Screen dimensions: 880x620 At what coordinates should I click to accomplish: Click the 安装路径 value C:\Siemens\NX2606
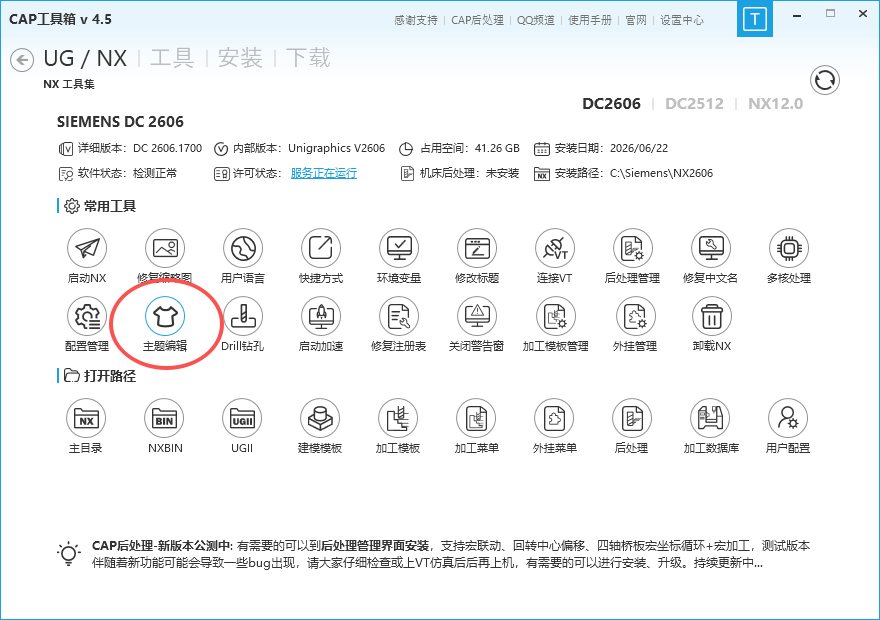662,173
